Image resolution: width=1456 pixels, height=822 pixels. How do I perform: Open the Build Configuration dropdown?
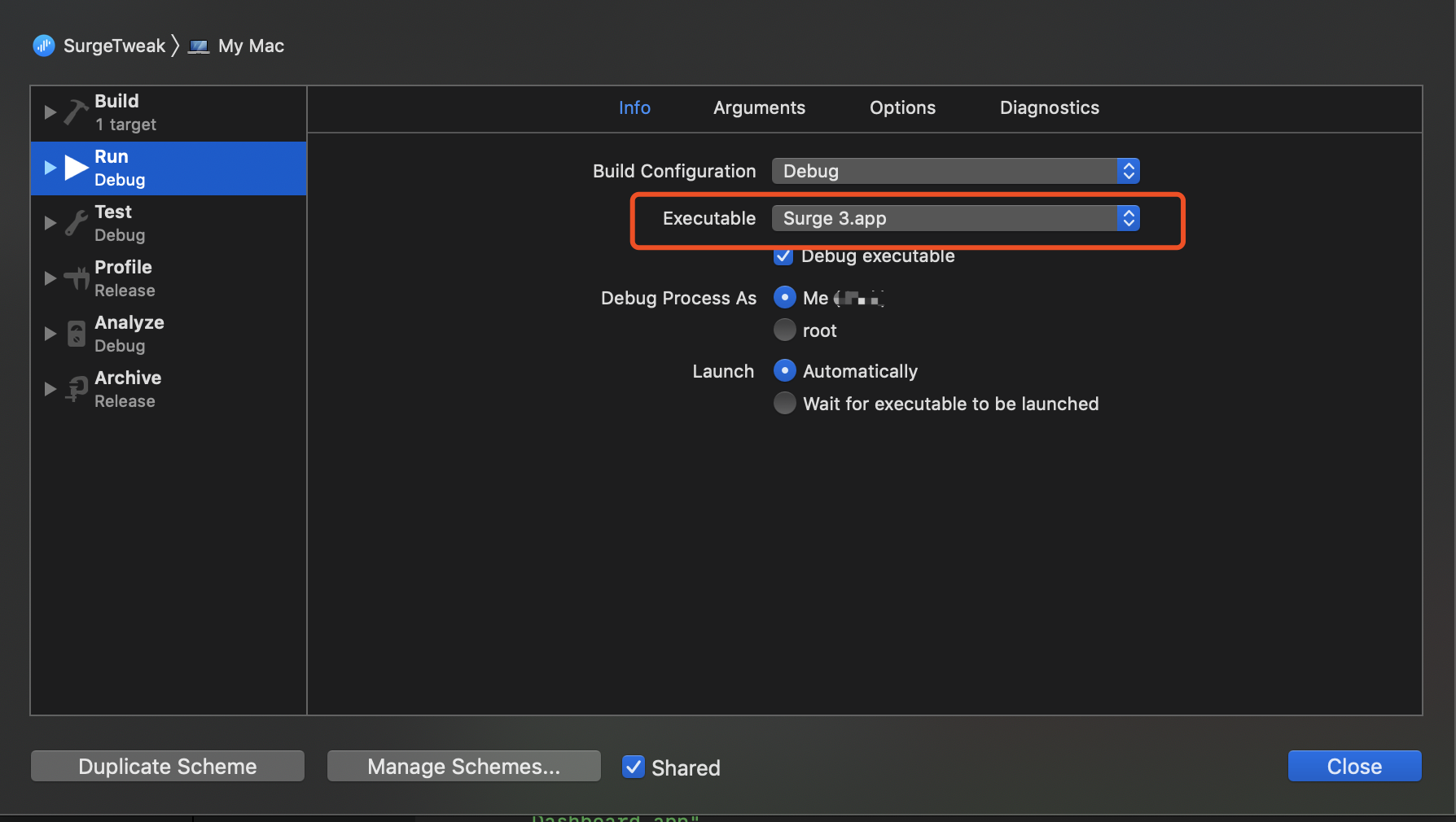(x=955, y=171)
